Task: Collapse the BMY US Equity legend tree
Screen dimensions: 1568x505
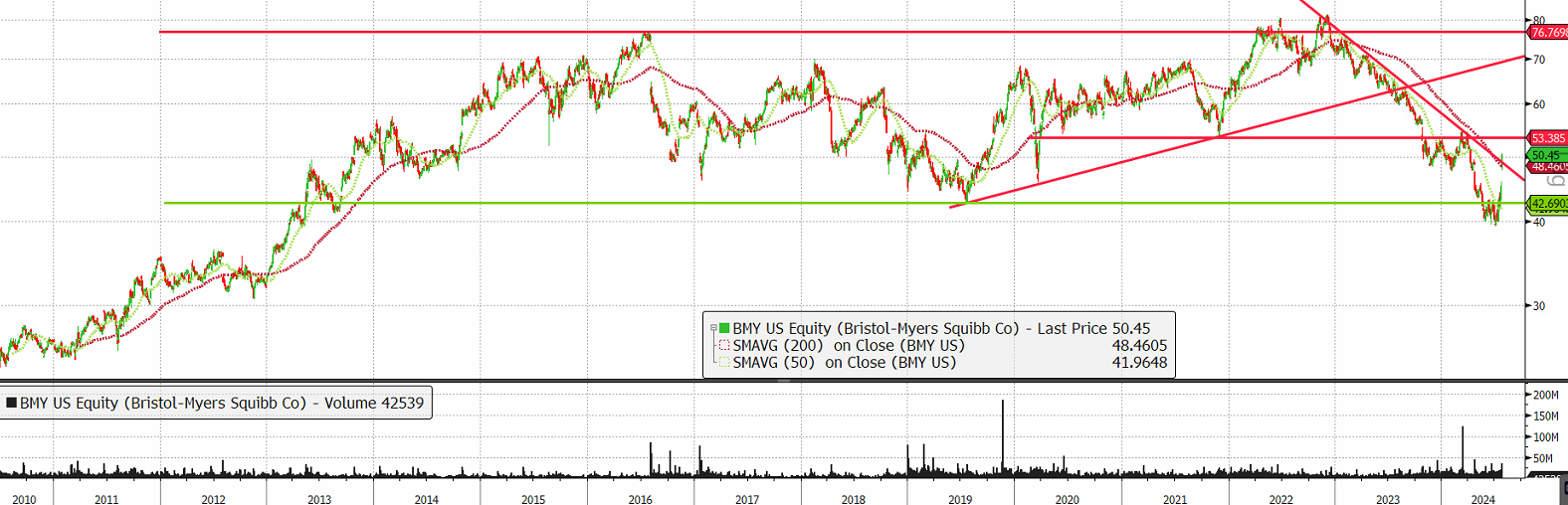Action: [x=713, y=326]
